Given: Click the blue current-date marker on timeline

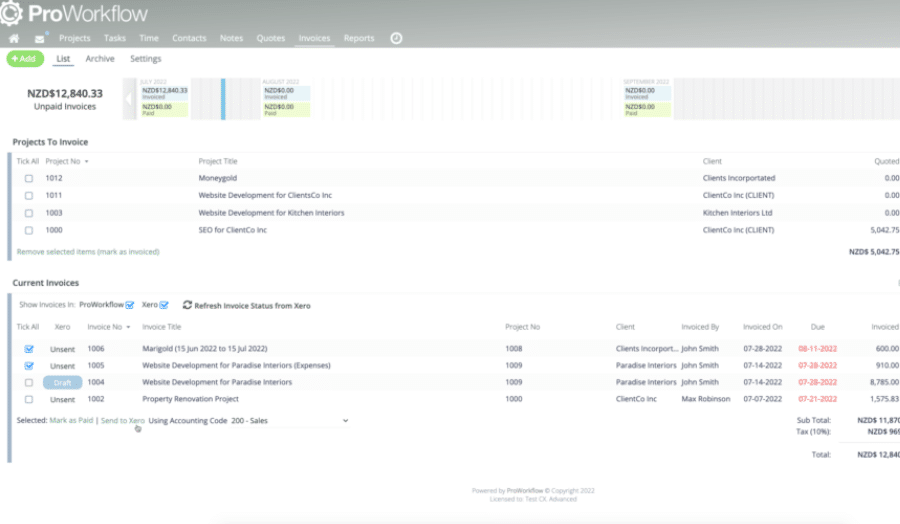Looking at the screenshot, I should (x=223, y=99).
